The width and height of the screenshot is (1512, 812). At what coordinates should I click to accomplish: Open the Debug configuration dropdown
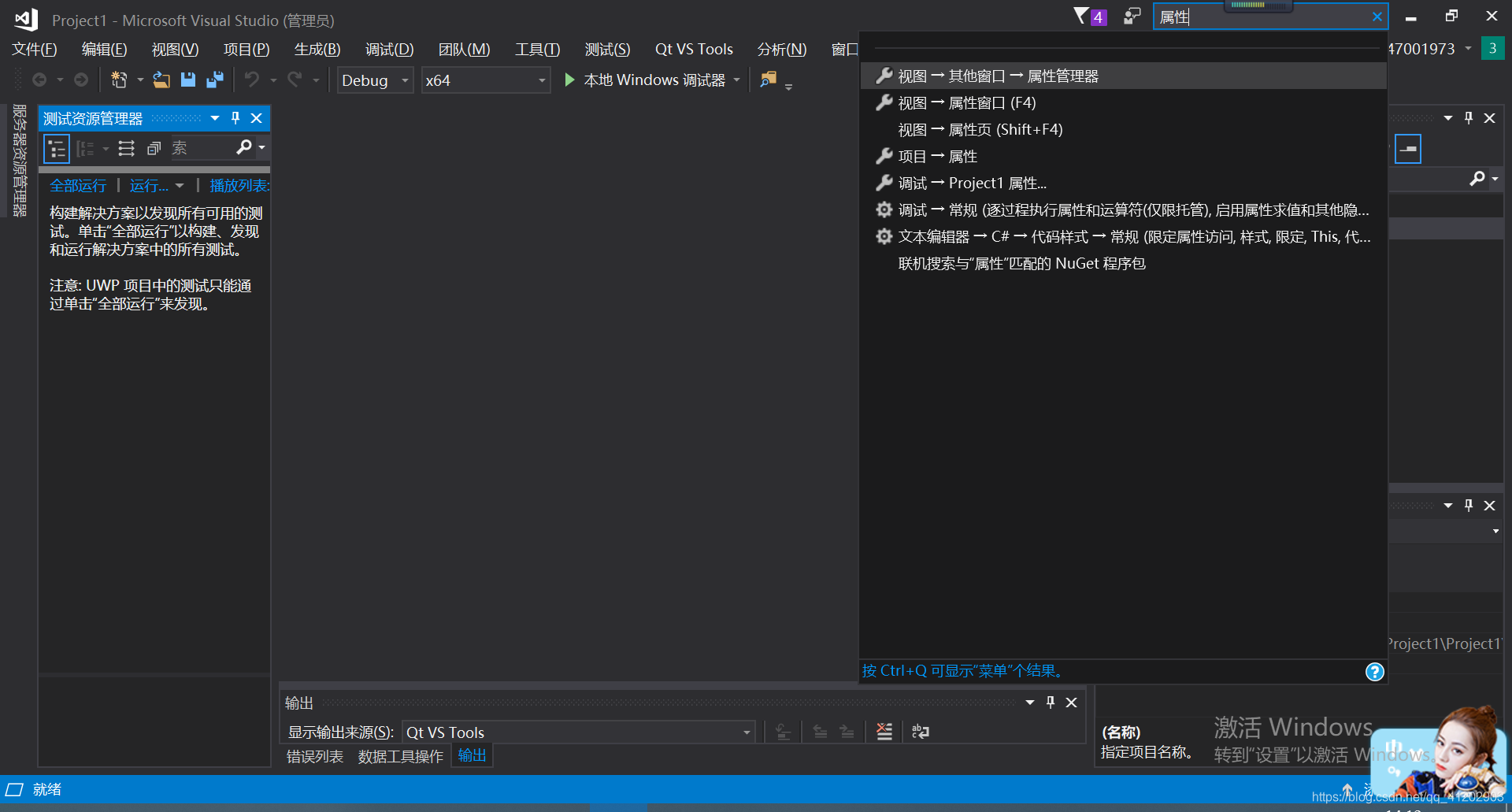coord(376,80)
